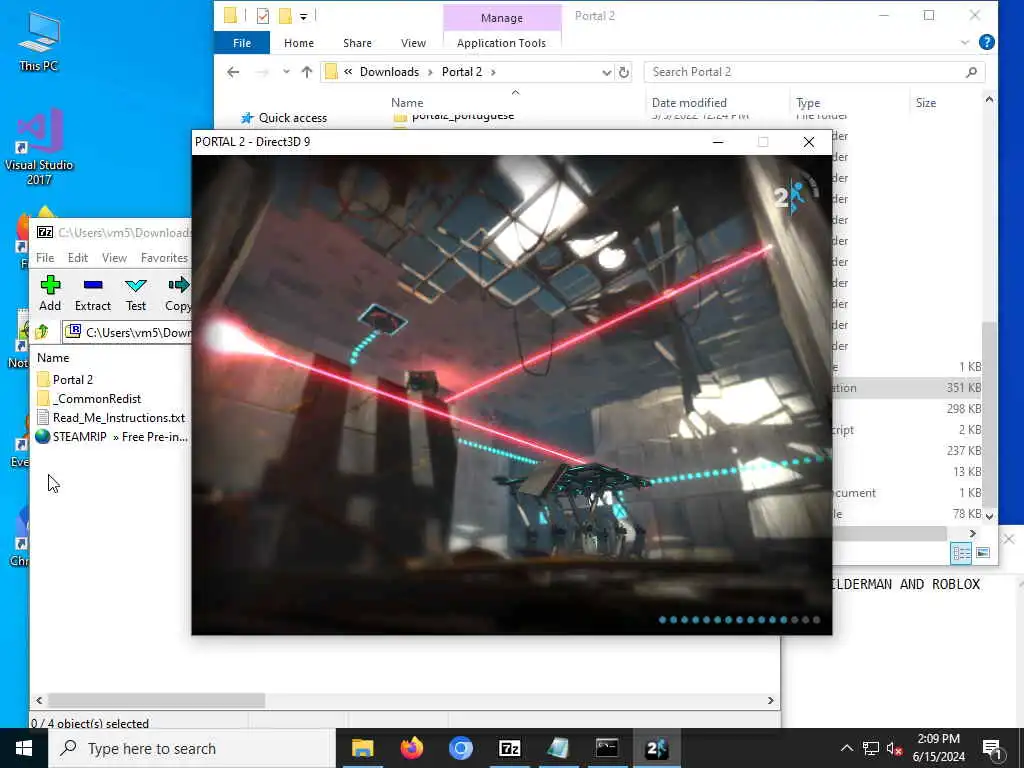Screen dimensions: 1024x768
Task: Open the Quick Access Toolbar customize dropdown
Action: [x=304, y=16]
